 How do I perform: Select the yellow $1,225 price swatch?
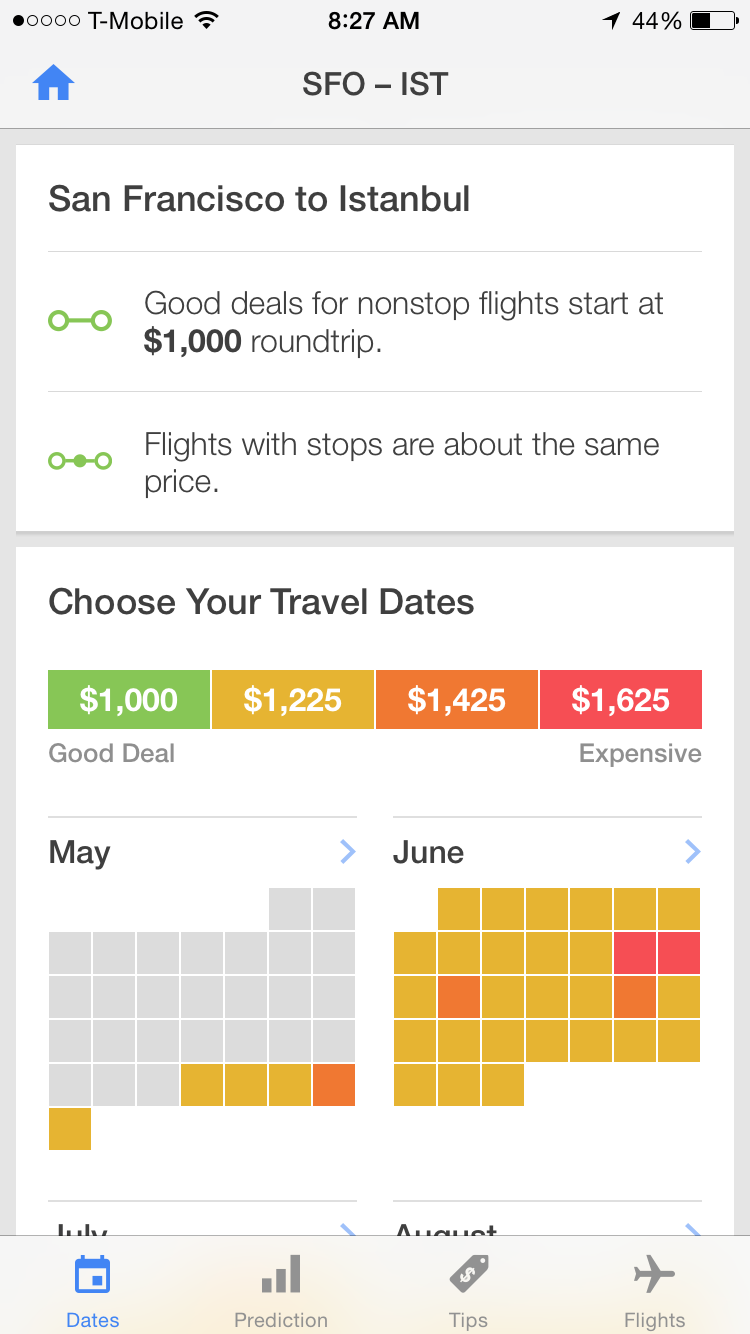coord(293,700)
